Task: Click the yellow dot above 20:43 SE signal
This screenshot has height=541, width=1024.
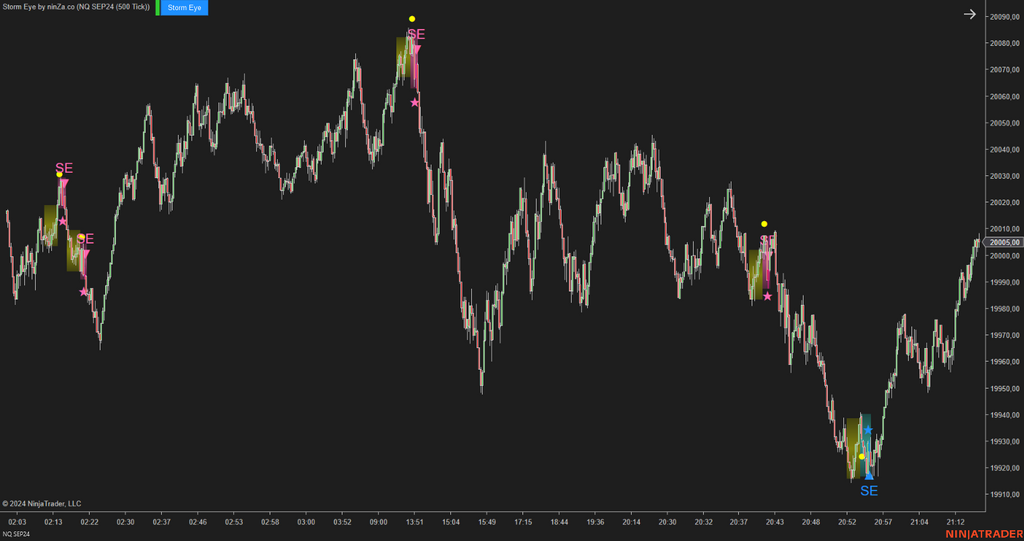Action: click(x=764, y=224)
